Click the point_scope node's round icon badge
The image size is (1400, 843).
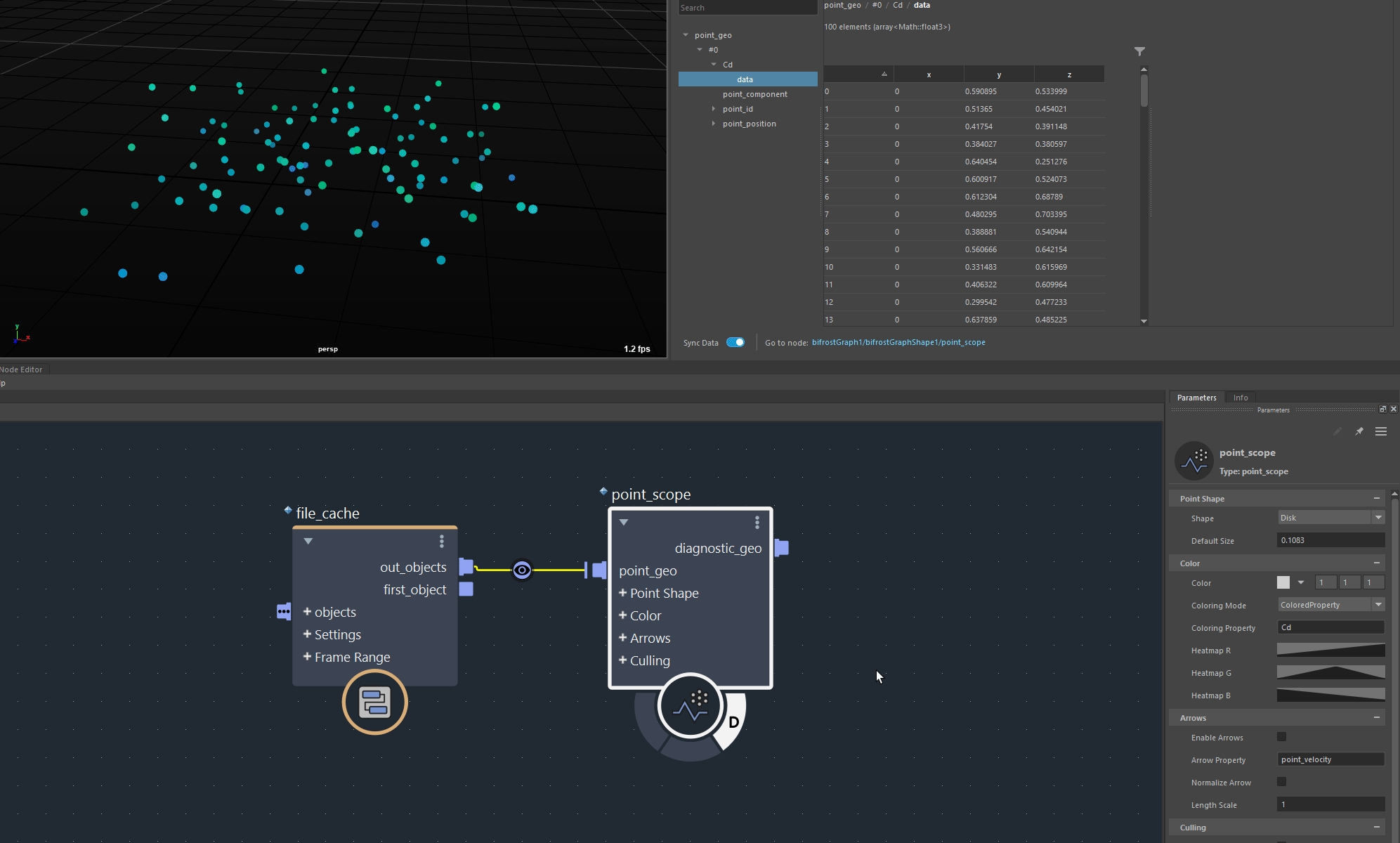(x=690, y=707)
